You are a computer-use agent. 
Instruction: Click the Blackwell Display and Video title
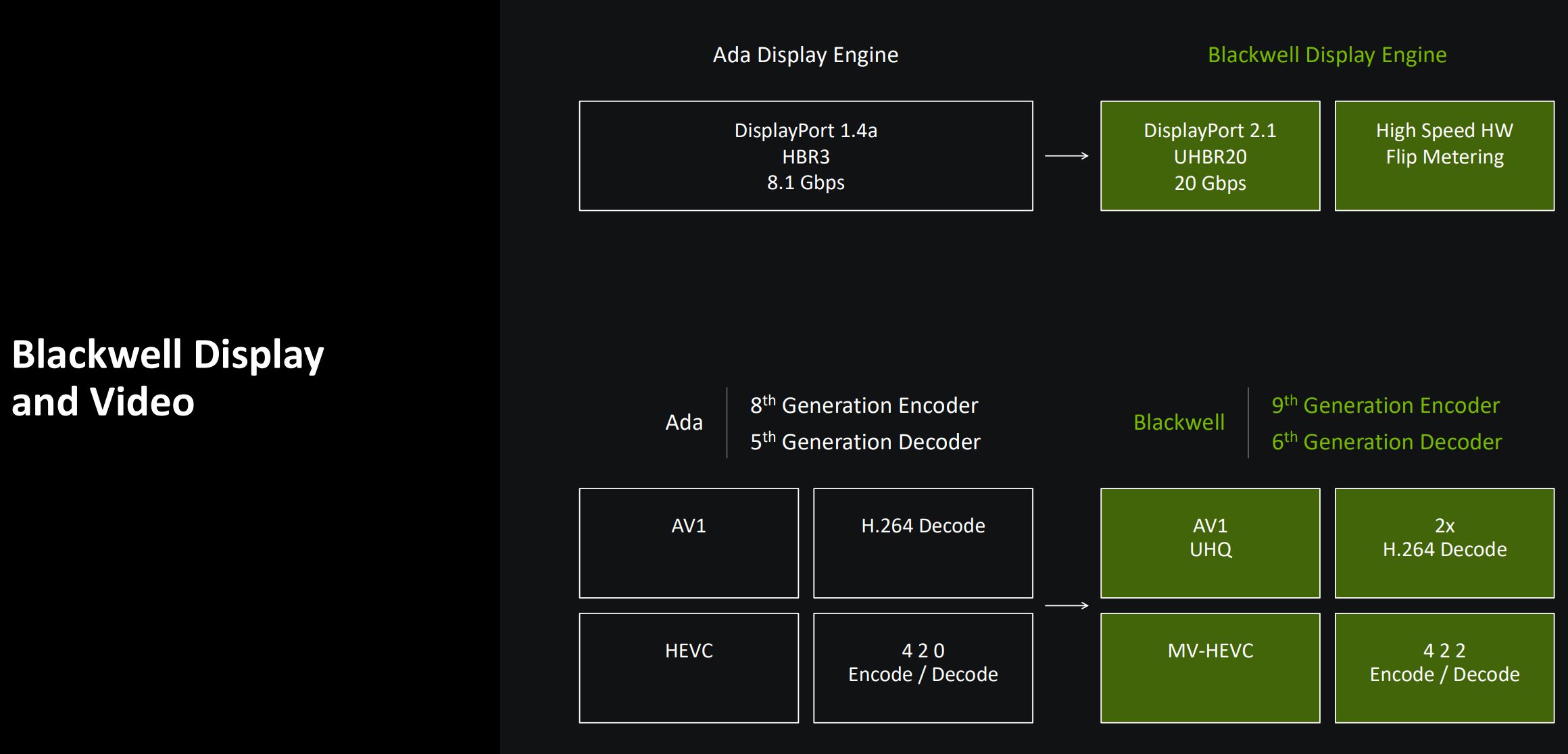[168, 378]
